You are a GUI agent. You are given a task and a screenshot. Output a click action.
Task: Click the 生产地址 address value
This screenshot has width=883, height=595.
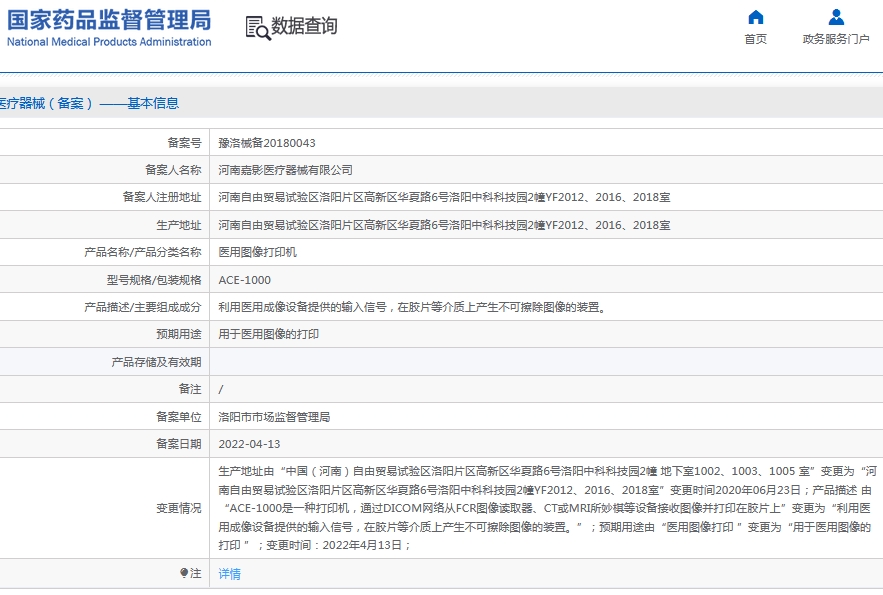(x=444, y=225)
